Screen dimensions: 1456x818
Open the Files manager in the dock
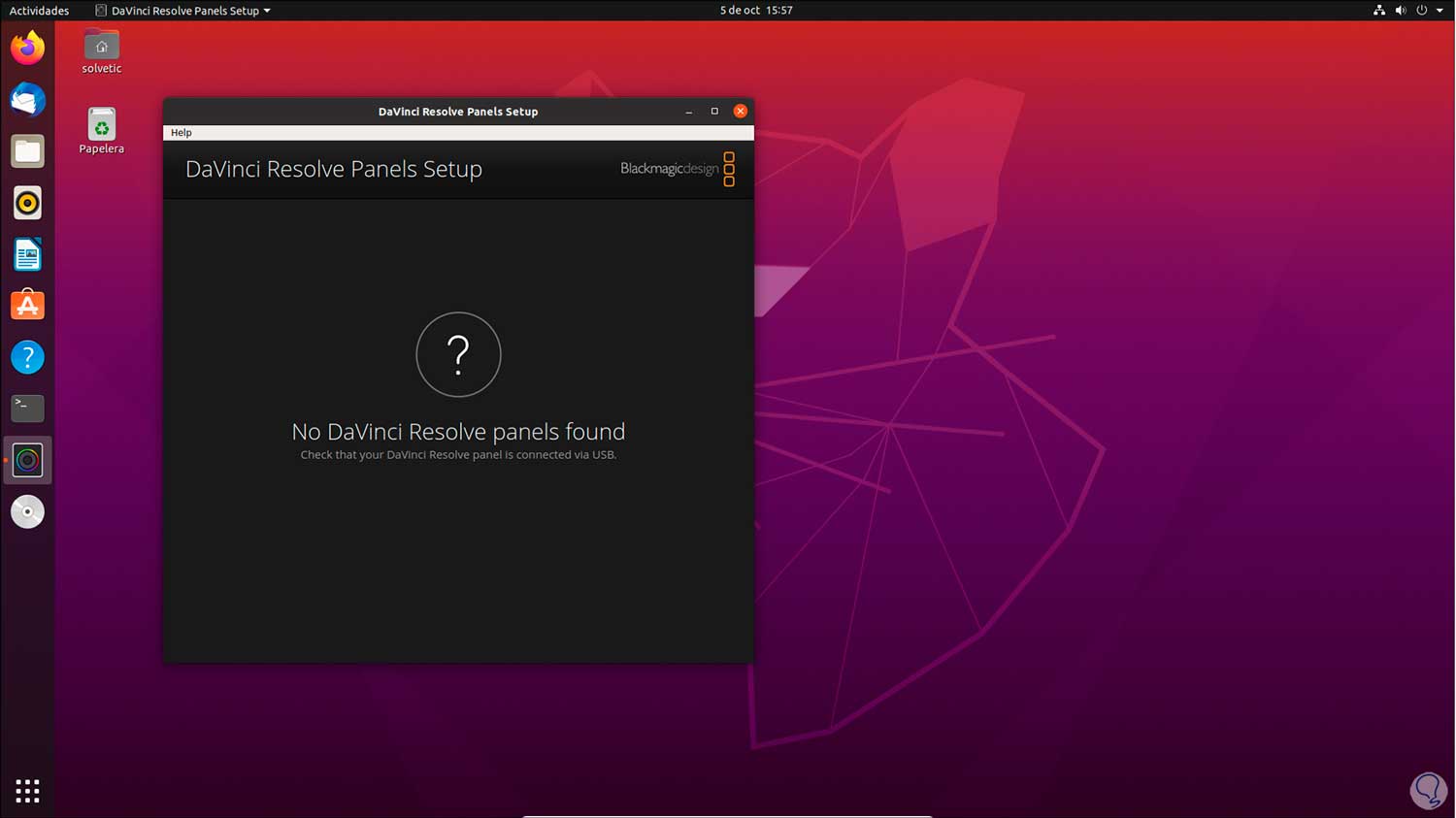[x=27, y=151]
